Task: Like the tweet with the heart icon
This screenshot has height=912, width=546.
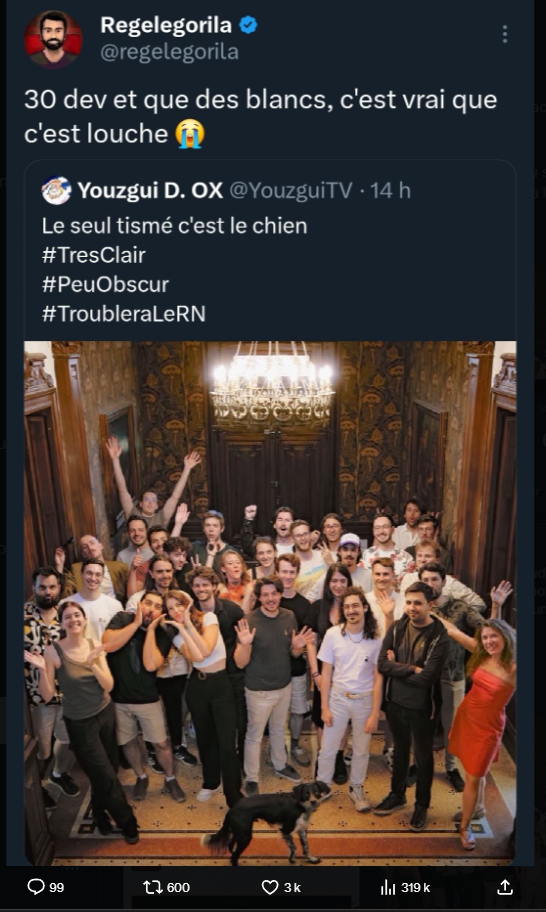Action: coord(270,887)
